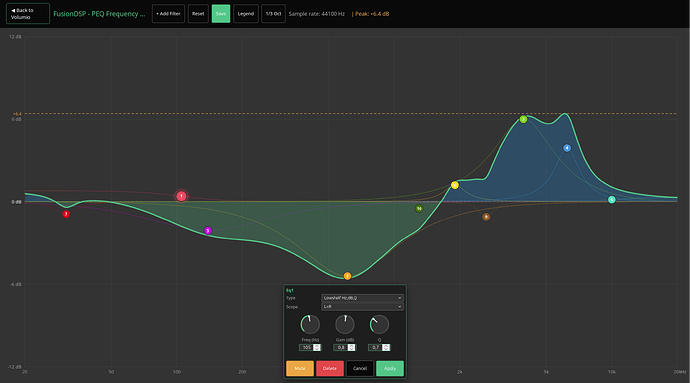Viewport: 690px width, 383px height.
Task: Select blue filter node 4
Action: coord(567,148)
